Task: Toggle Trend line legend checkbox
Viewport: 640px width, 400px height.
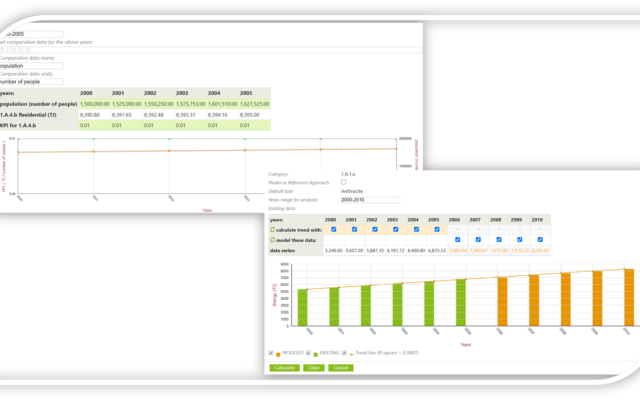Action: coord(344,353)
